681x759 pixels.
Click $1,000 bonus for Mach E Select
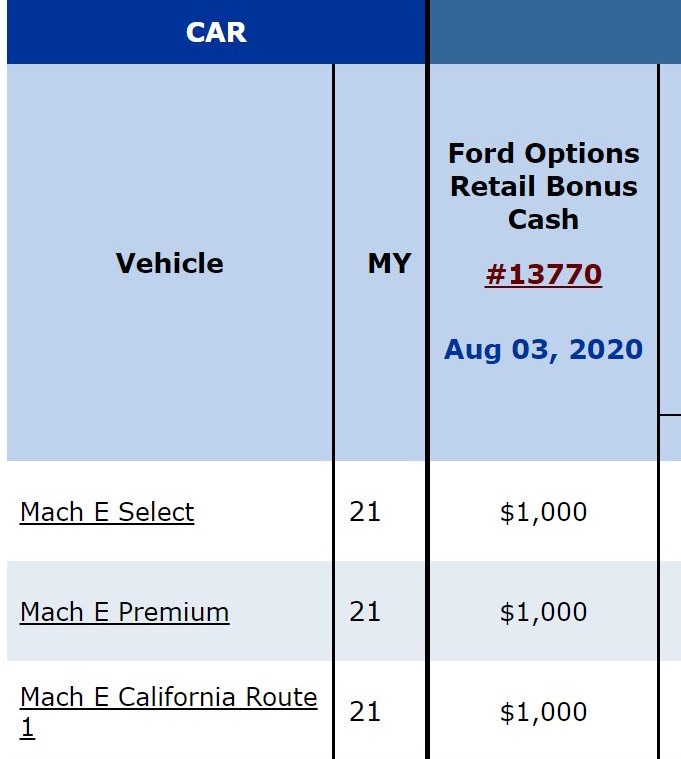pyautogui.click(x=544, y=512)
